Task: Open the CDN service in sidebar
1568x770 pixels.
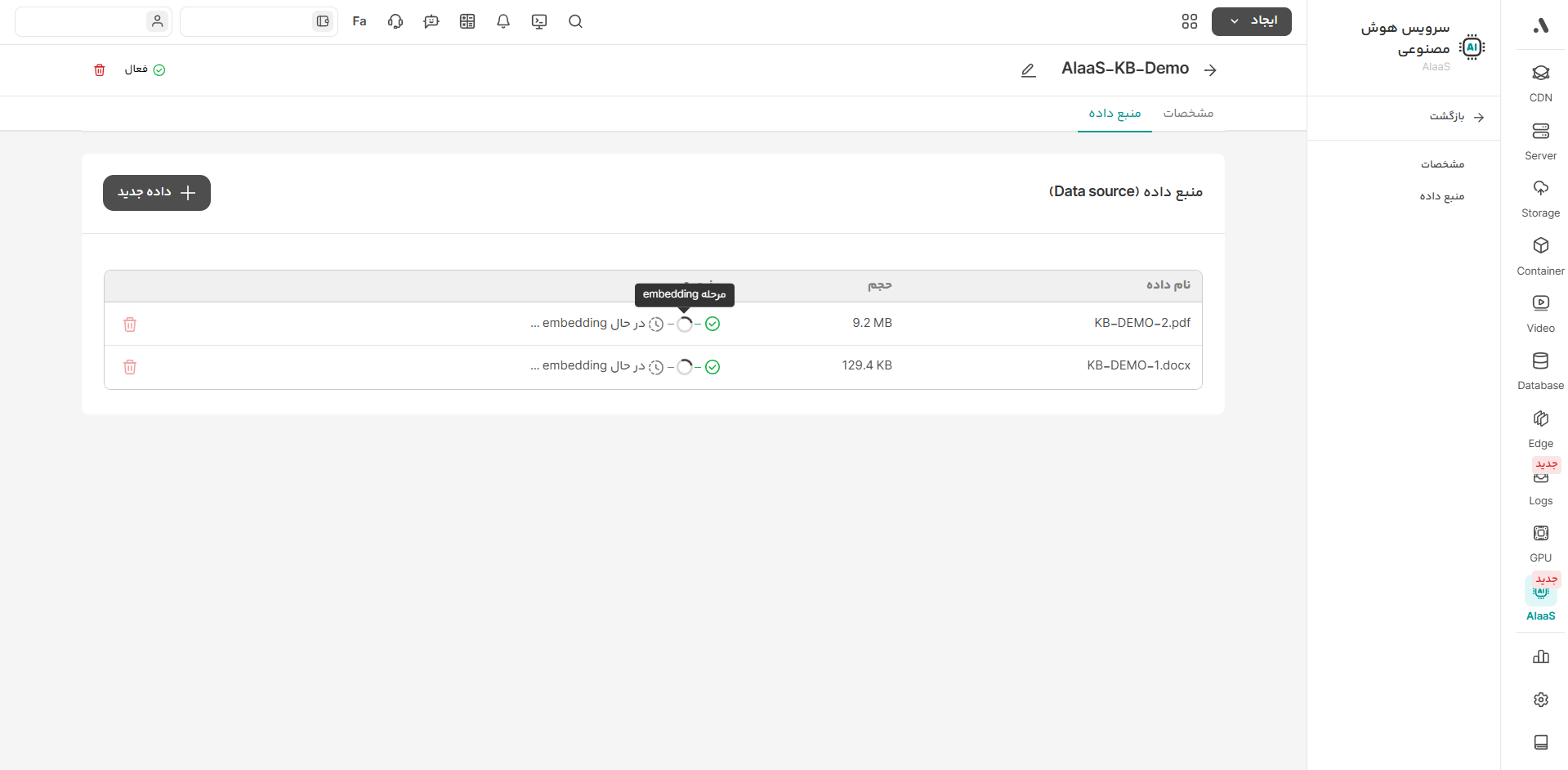Action: pyautogui.click(x=1540, y=83)
